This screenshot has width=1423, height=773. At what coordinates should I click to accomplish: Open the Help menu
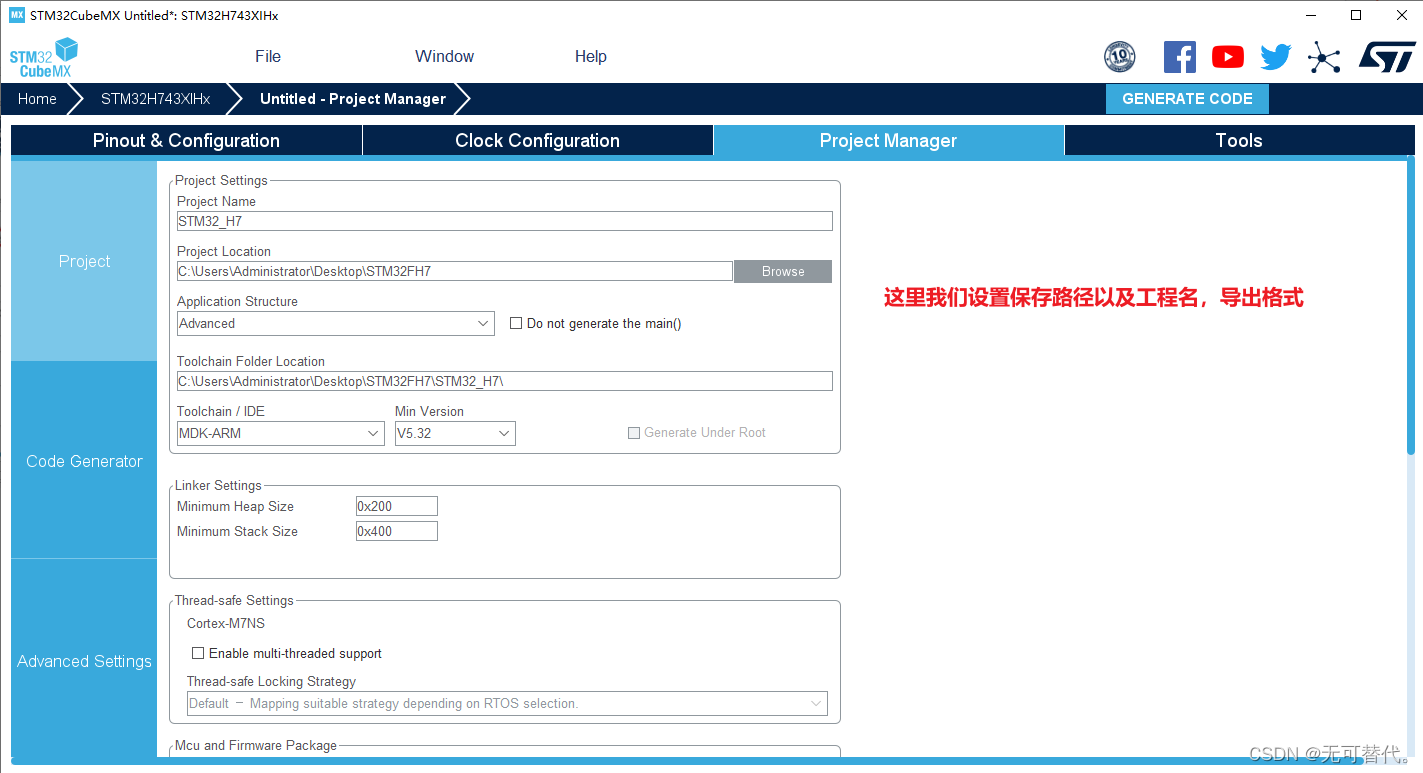click(591, 56)
